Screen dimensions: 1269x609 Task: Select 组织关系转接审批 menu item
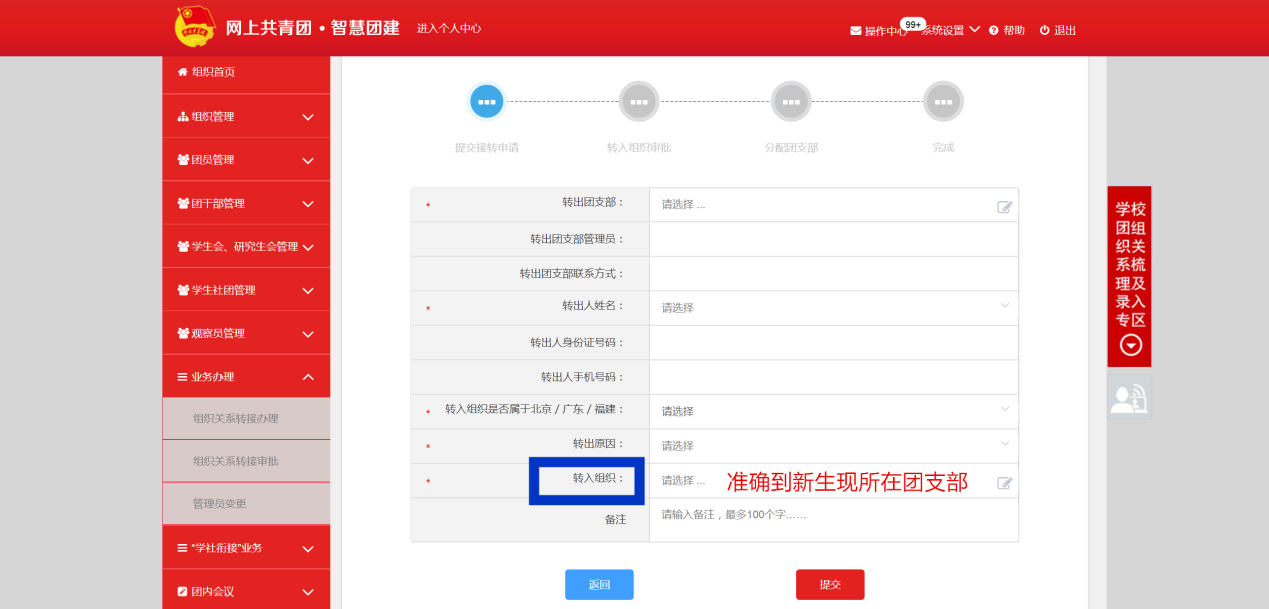(x=236, y=461)
